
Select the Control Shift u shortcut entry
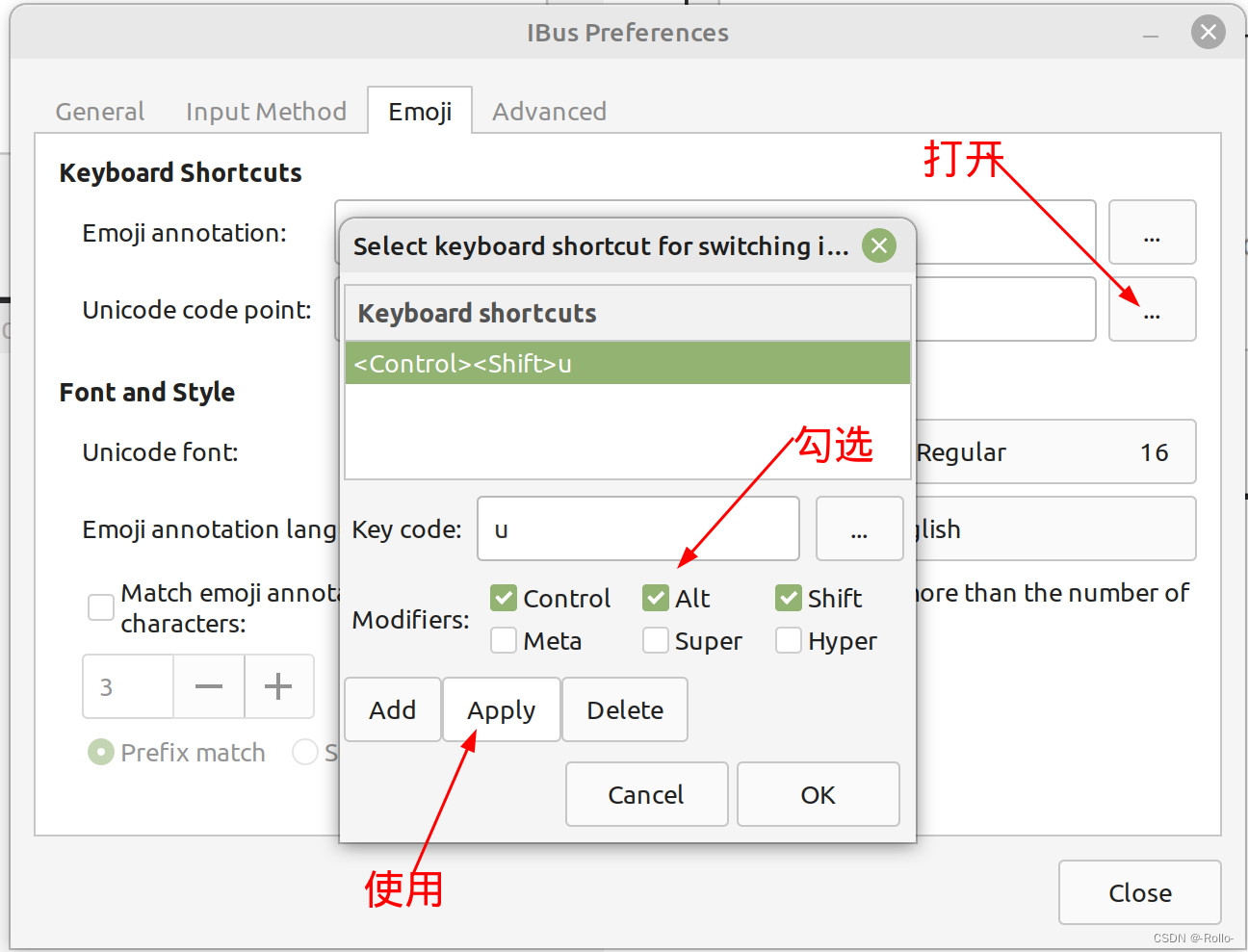pos(627,363)
